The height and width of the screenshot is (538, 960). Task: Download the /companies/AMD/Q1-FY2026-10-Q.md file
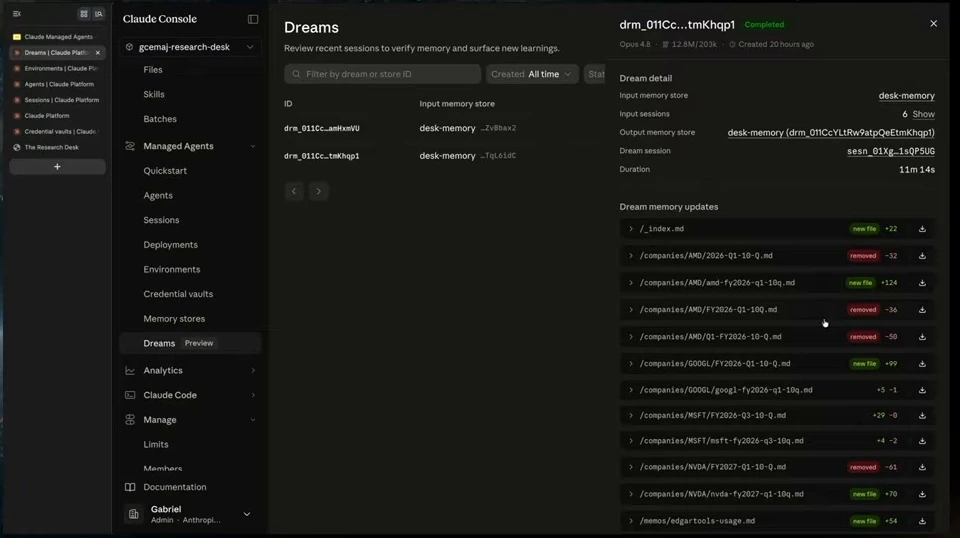point(922,337)
